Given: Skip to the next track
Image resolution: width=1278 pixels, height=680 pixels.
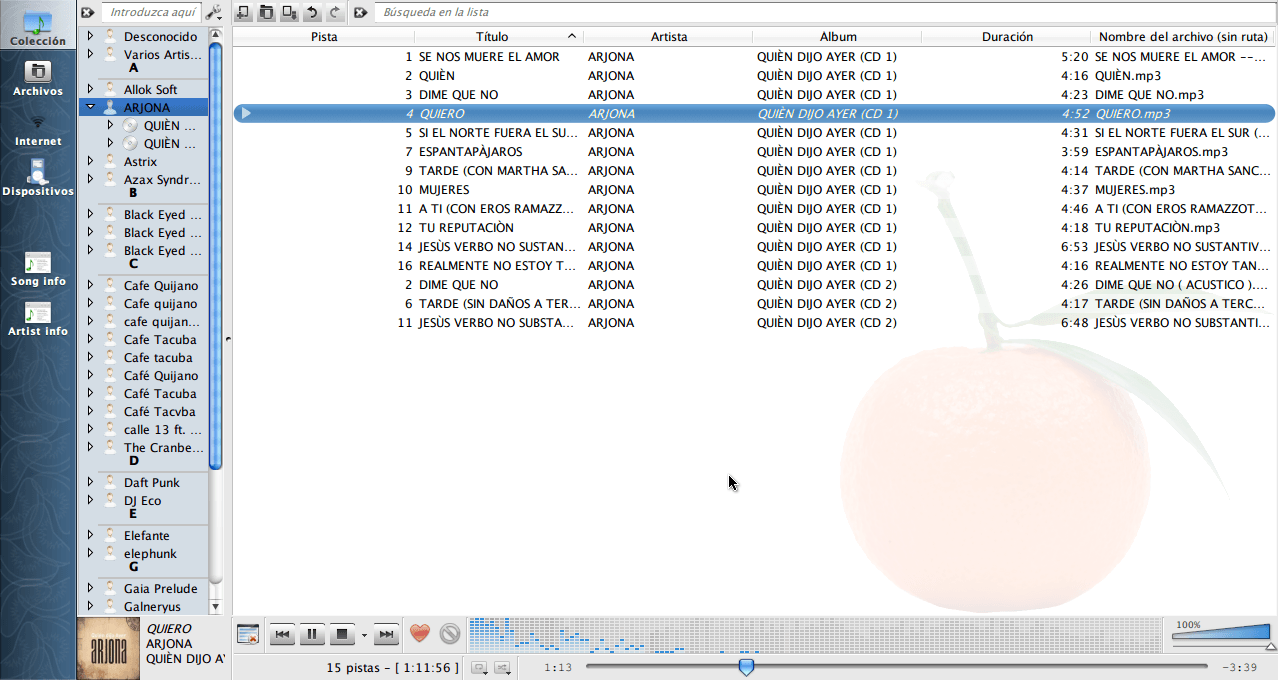Looking at the screenshot, I should pos(386,634).
